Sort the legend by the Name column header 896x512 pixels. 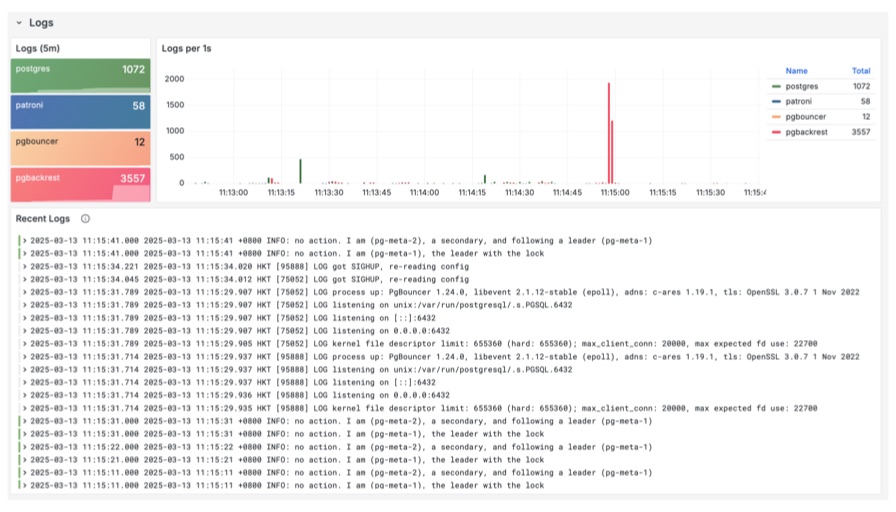(x=796, y=71)
